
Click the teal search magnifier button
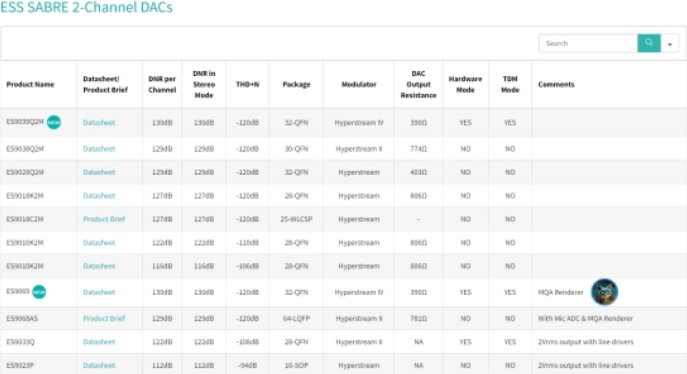coord(649,43)
